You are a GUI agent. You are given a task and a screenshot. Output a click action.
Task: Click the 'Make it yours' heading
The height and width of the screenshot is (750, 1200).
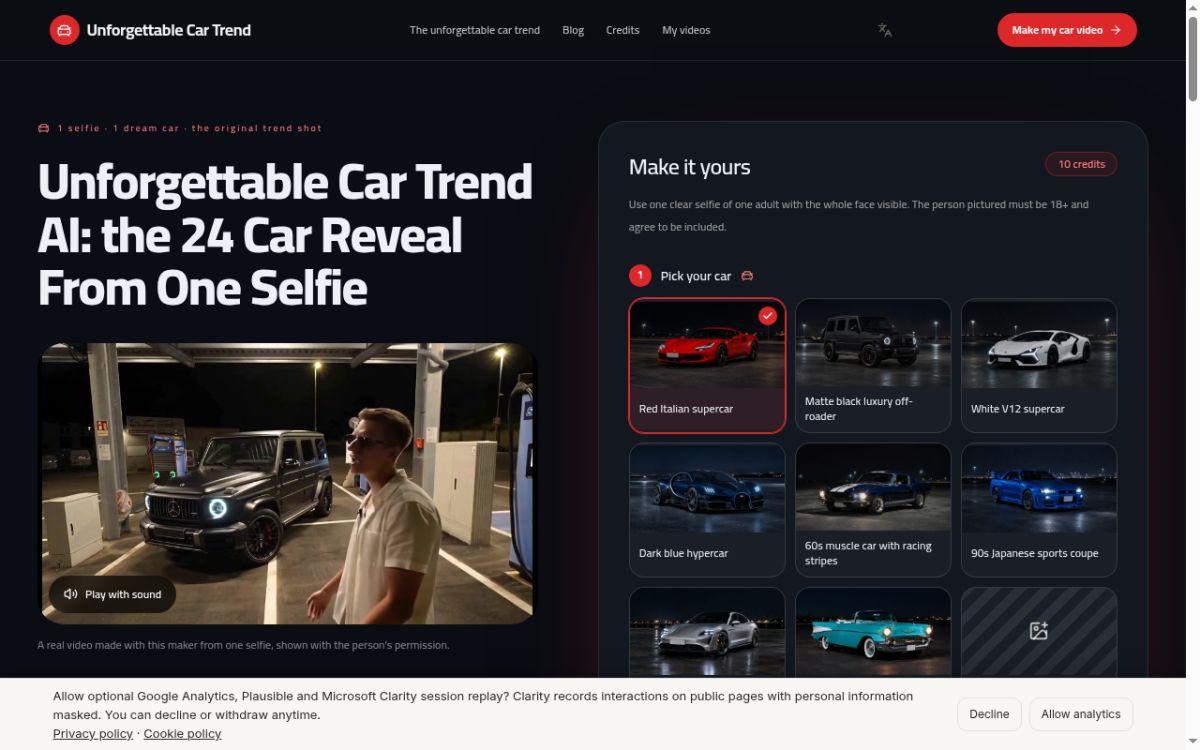[689, 167]
